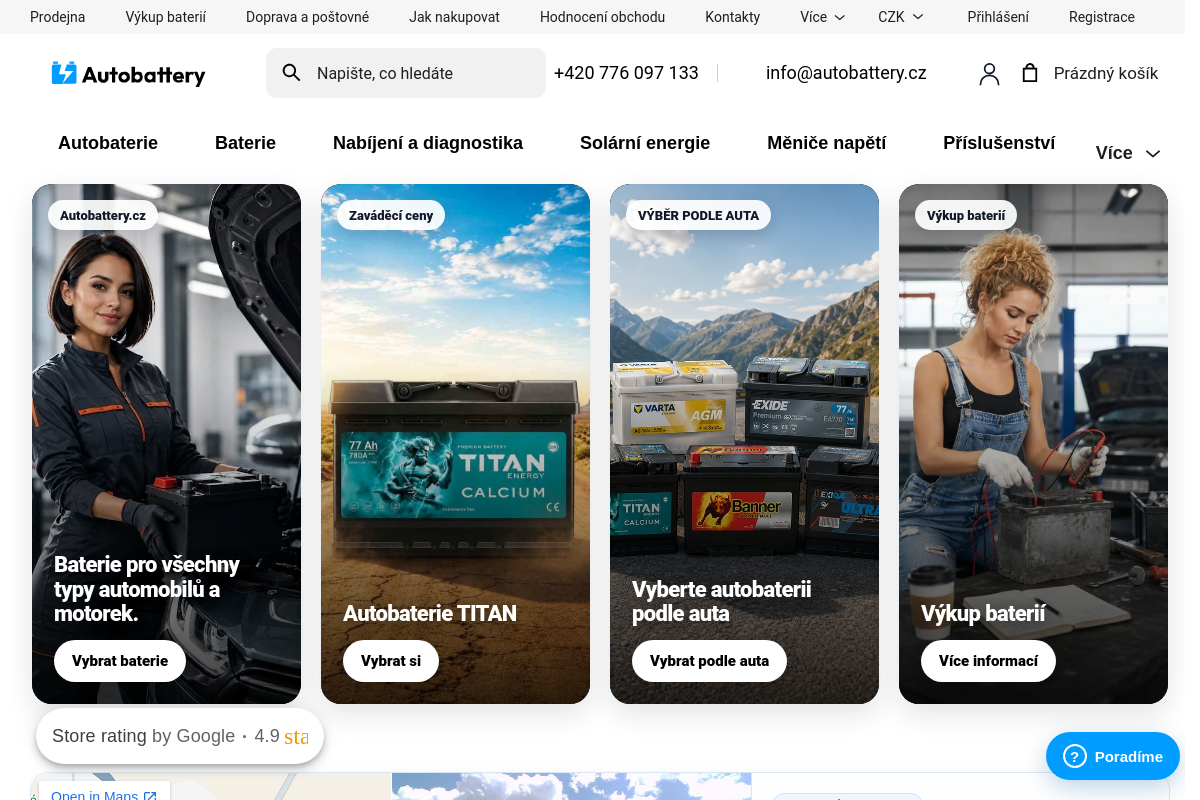Open Příslušenství category

tap(999, 143)
